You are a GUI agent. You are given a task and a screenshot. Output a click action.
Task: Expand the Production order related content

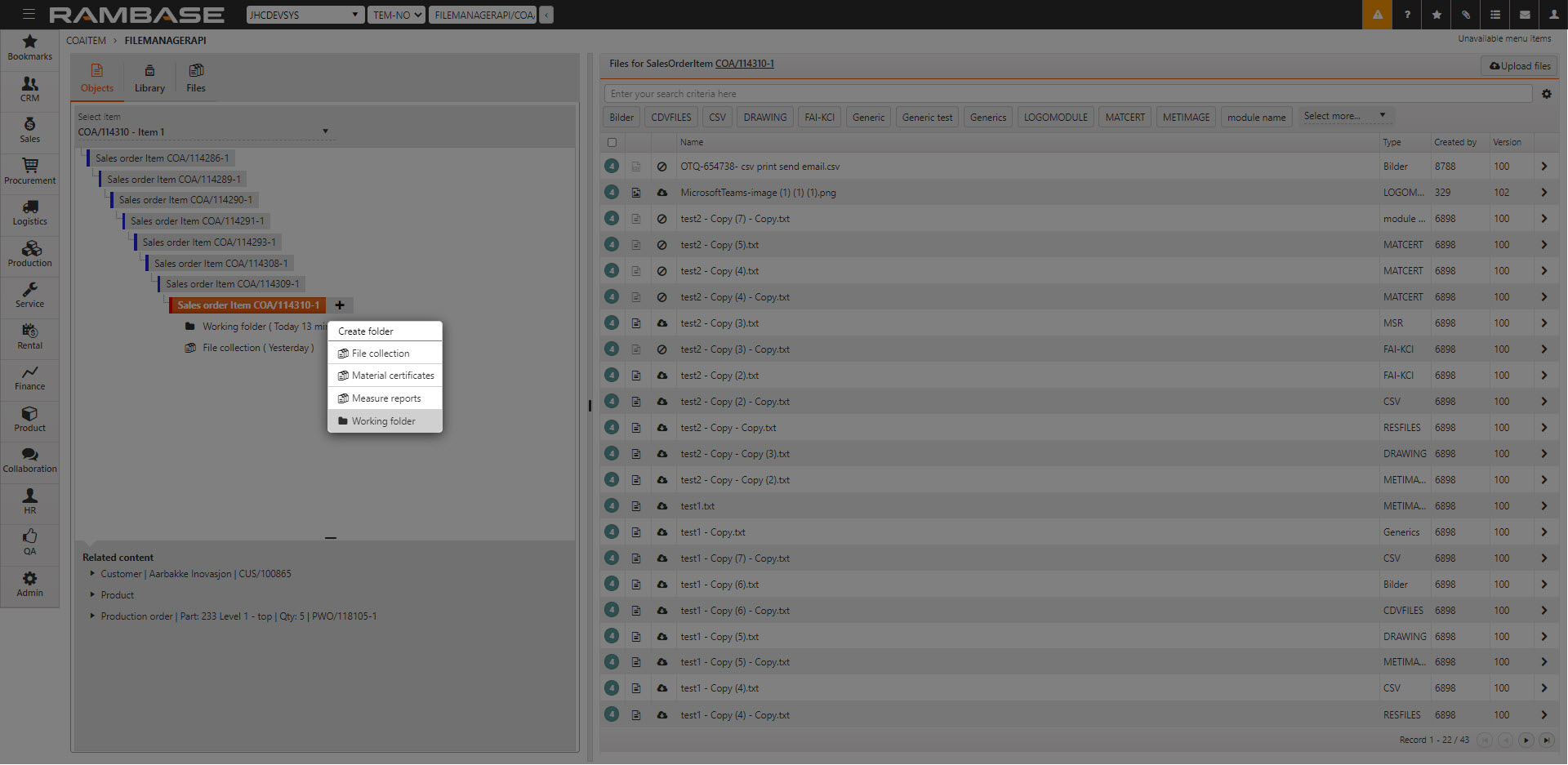(x=92, y=616)
